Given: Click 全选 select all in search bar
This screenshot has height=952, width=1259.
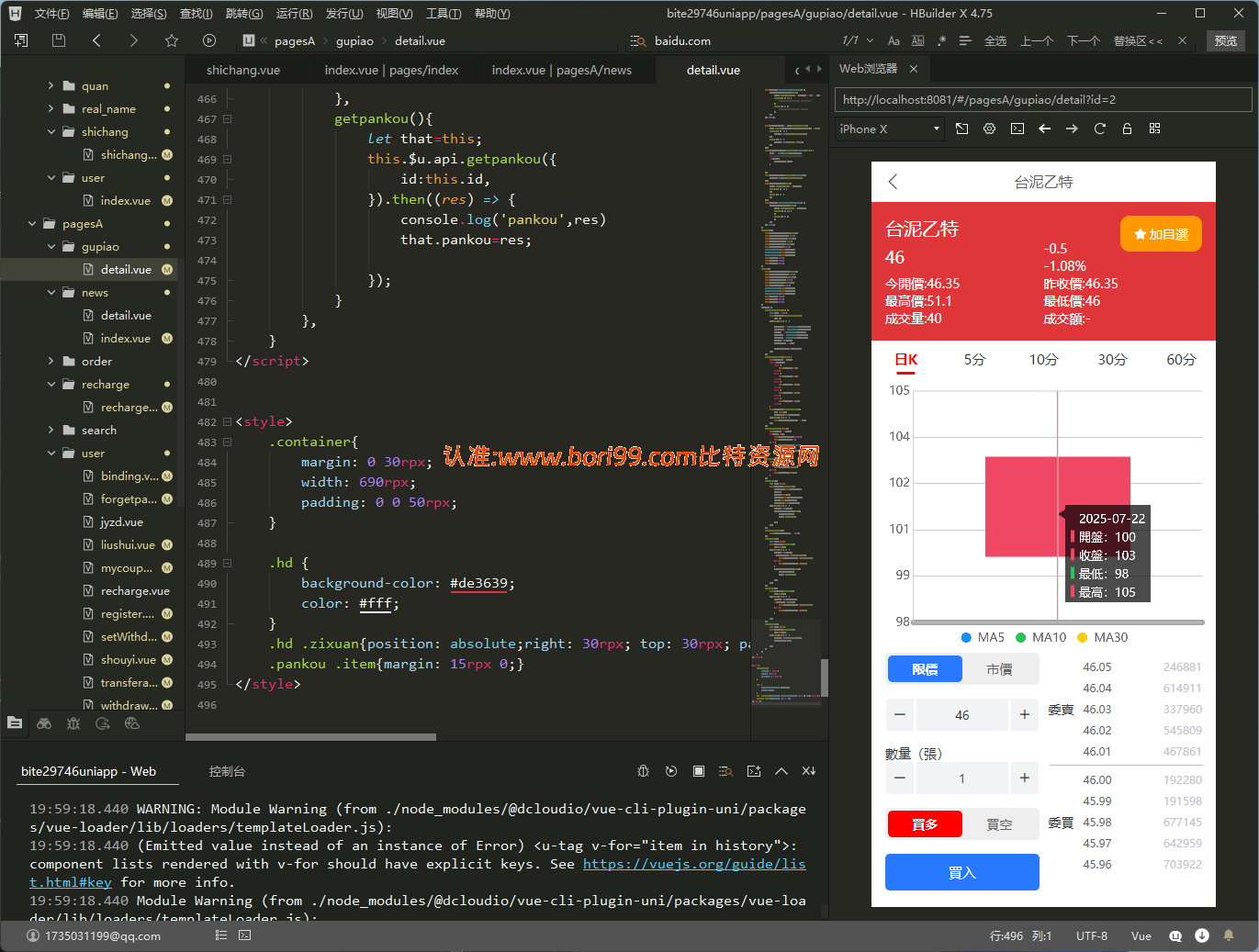Looking at the screenshot, I should [995, 40].
